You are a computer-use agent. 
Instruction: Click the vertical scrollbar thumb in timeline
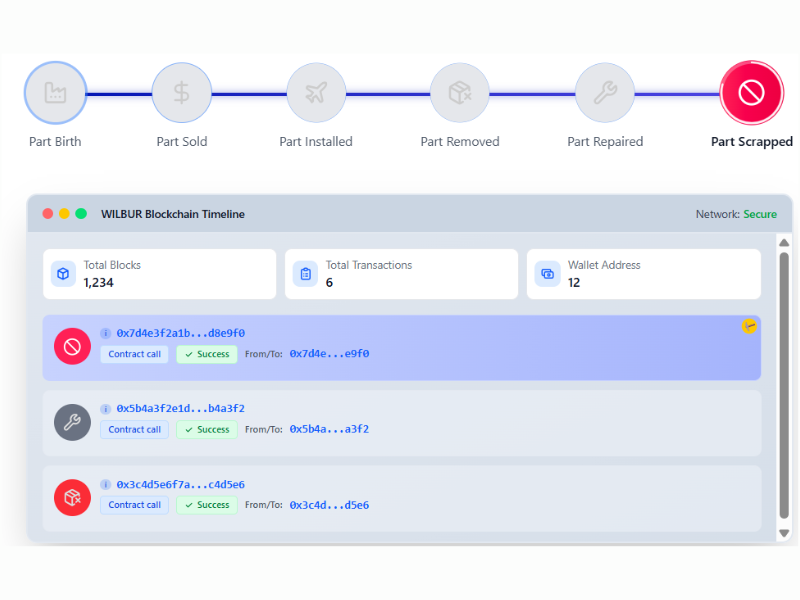[784, 386]
